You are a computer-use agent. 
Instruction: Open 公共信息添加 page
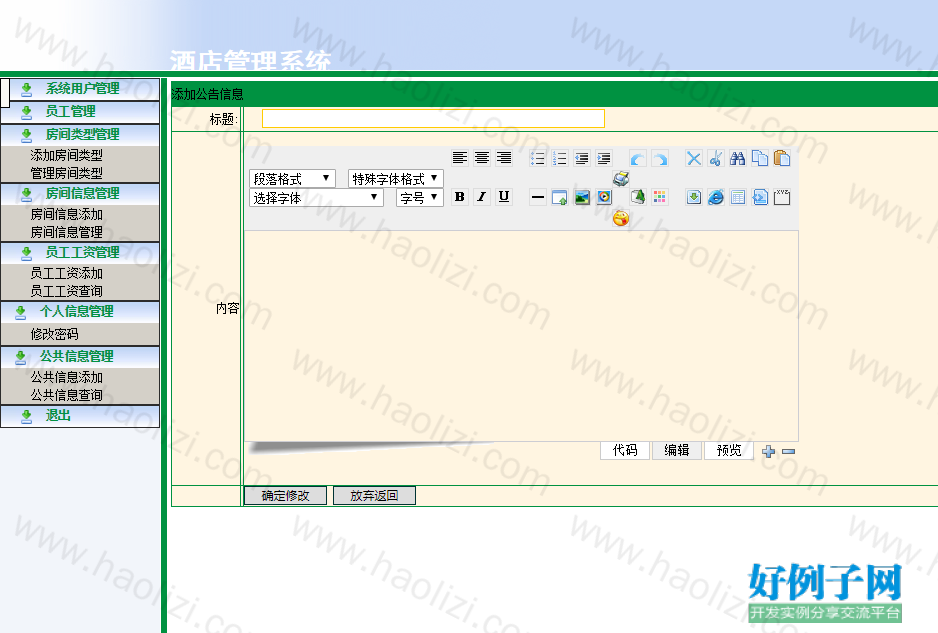coord(66,378)
